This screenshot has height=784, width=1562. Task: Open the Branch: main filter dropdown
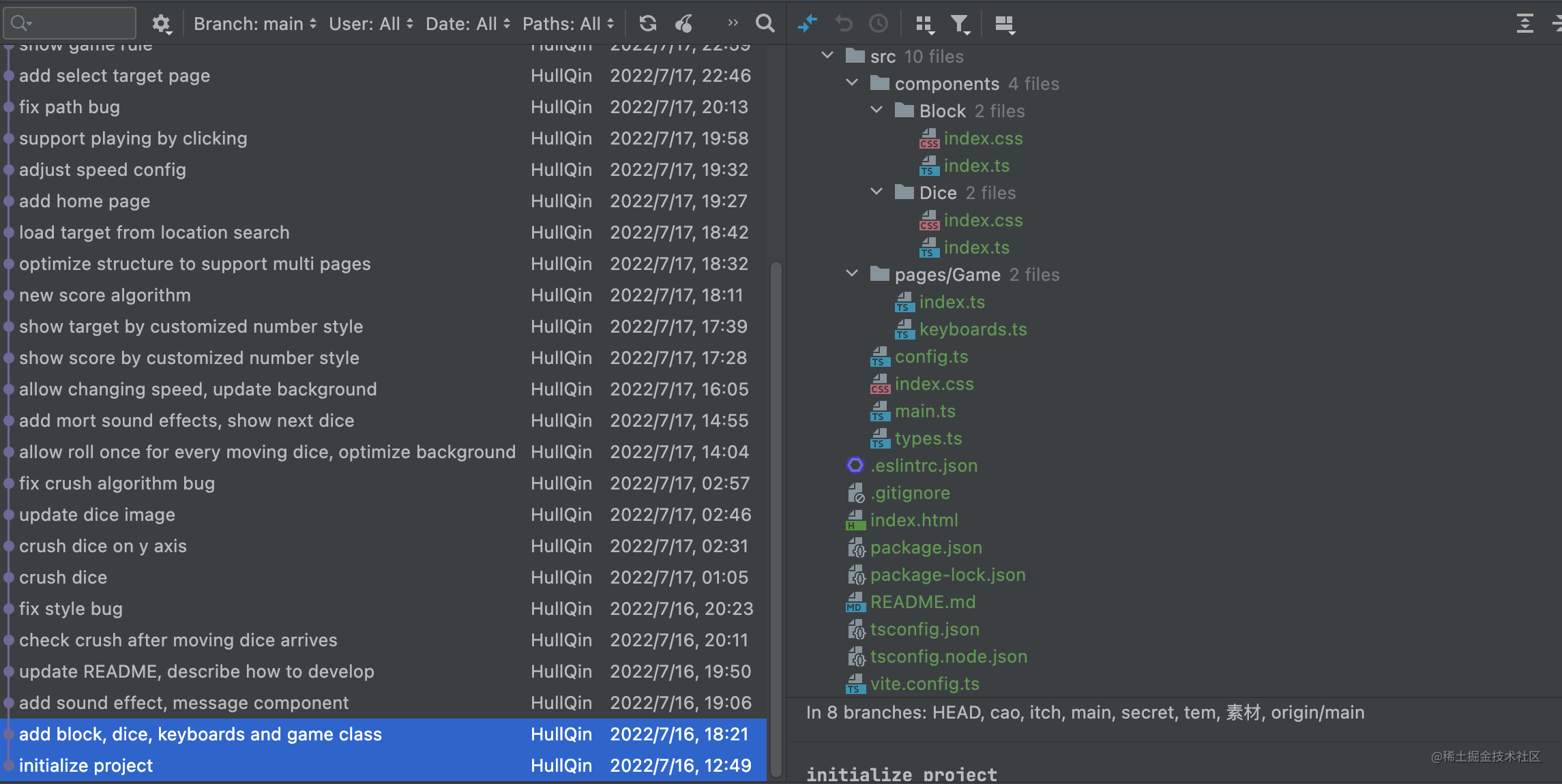[x=255, y=24]
